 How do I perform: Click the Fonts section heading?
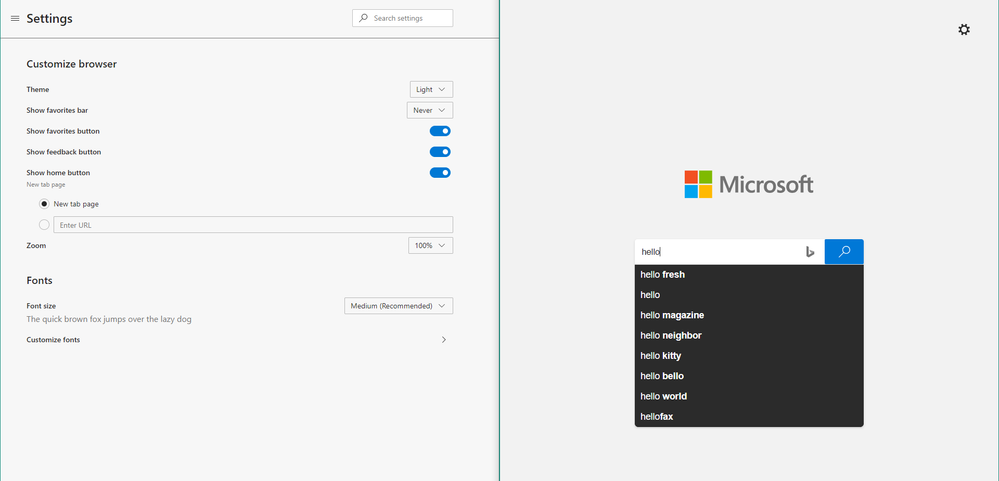point(40,280)
